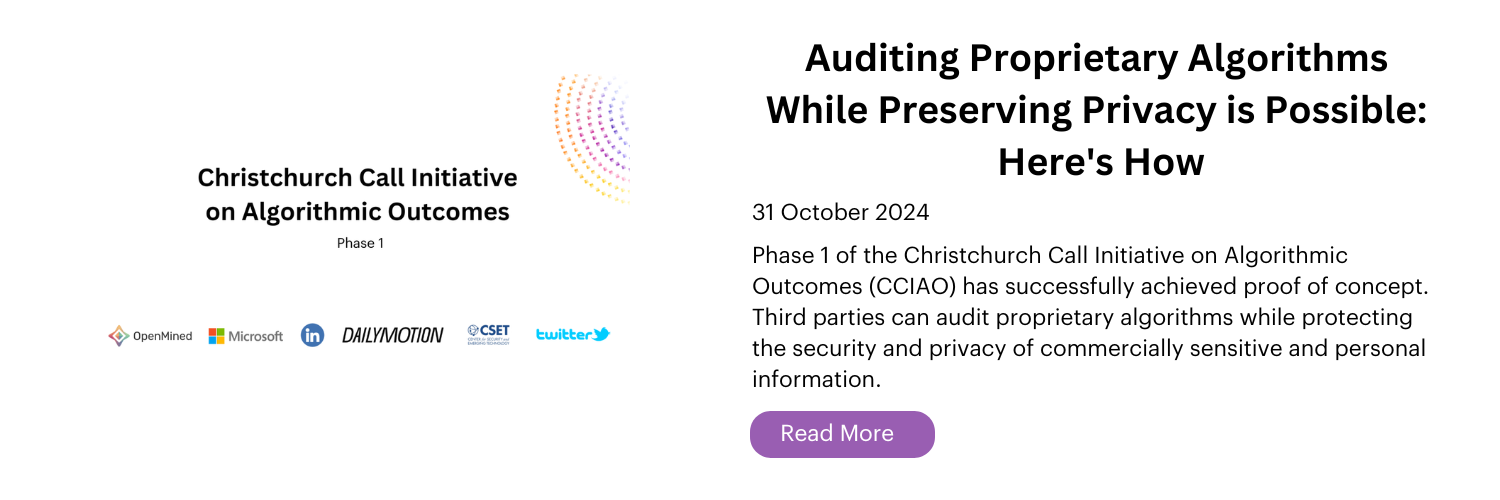Click the Microsoft four-square logo
Screen dimensions: 1500x500
(x=216, y=336)
